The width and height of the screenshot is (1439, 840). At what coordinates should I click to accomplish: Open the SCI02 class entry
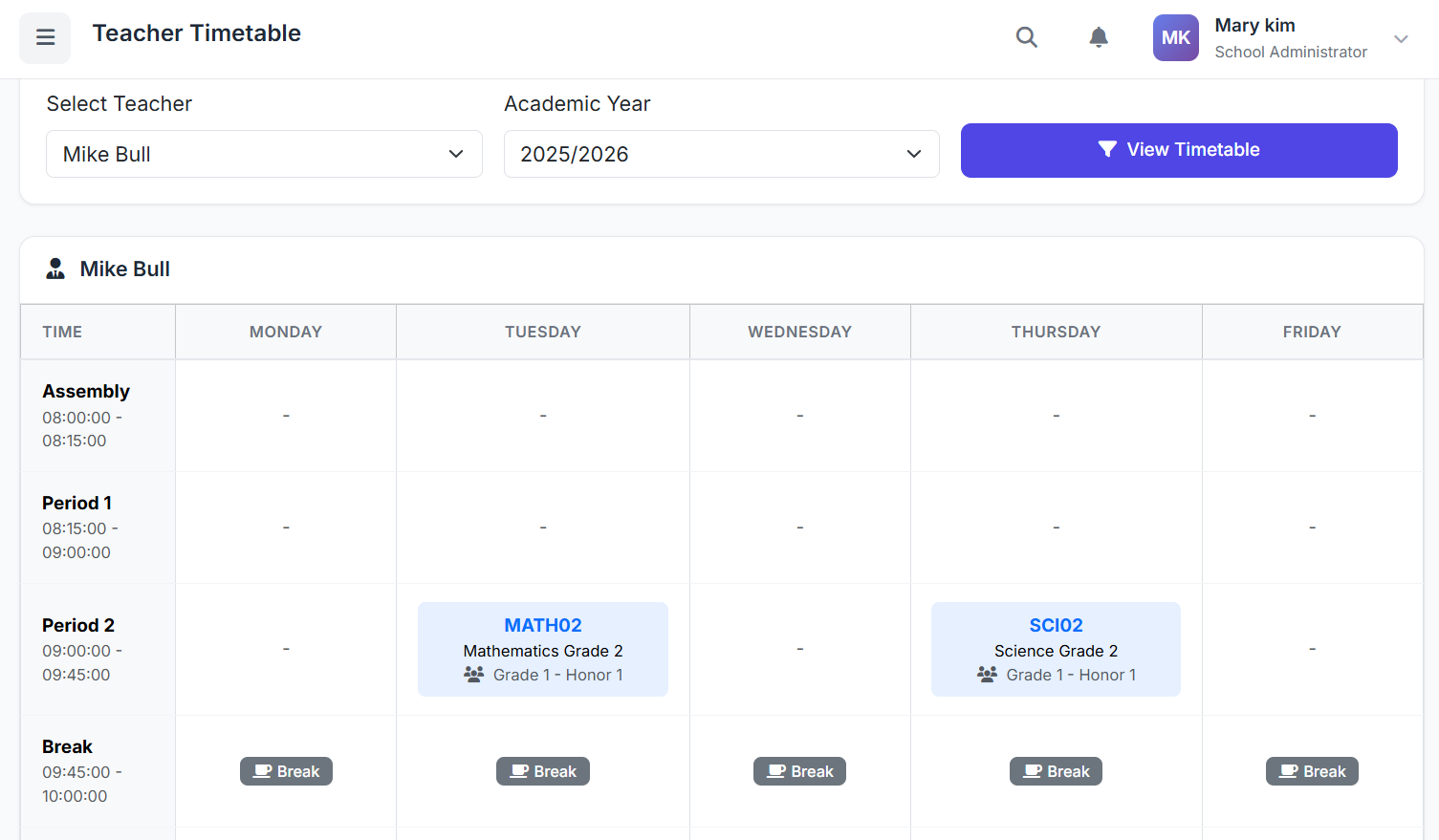point(1056,649)
